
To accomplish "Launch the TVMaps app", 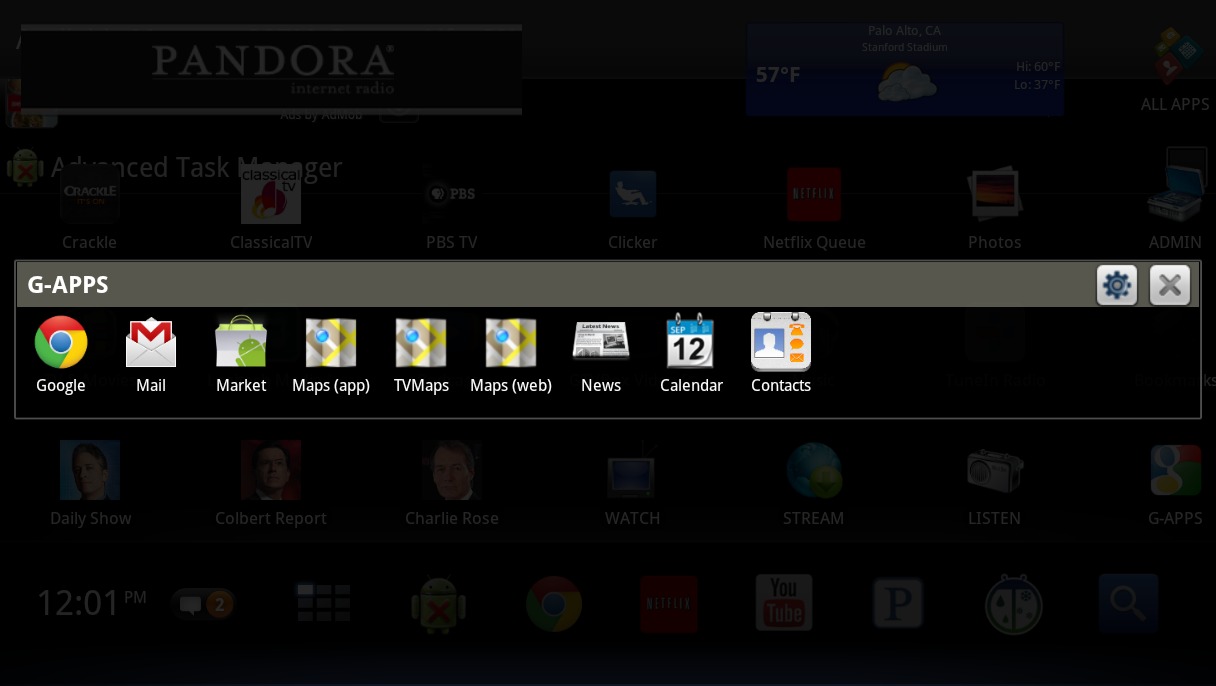I will [x=421, y=354].
